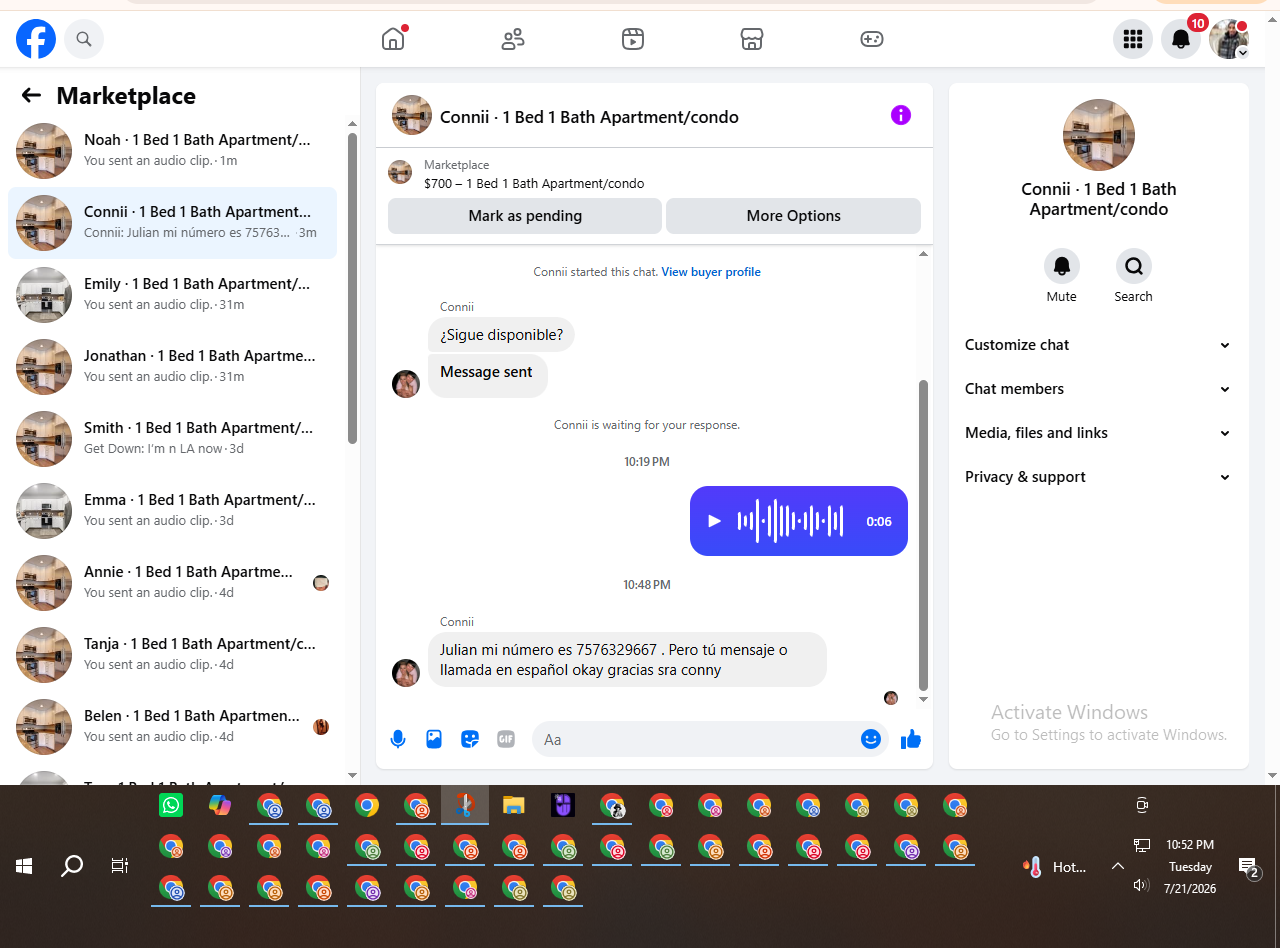This screenshot has height=948, width=1280.
Task: Expand the Chat members section
Action: (x=1098, y=389)
